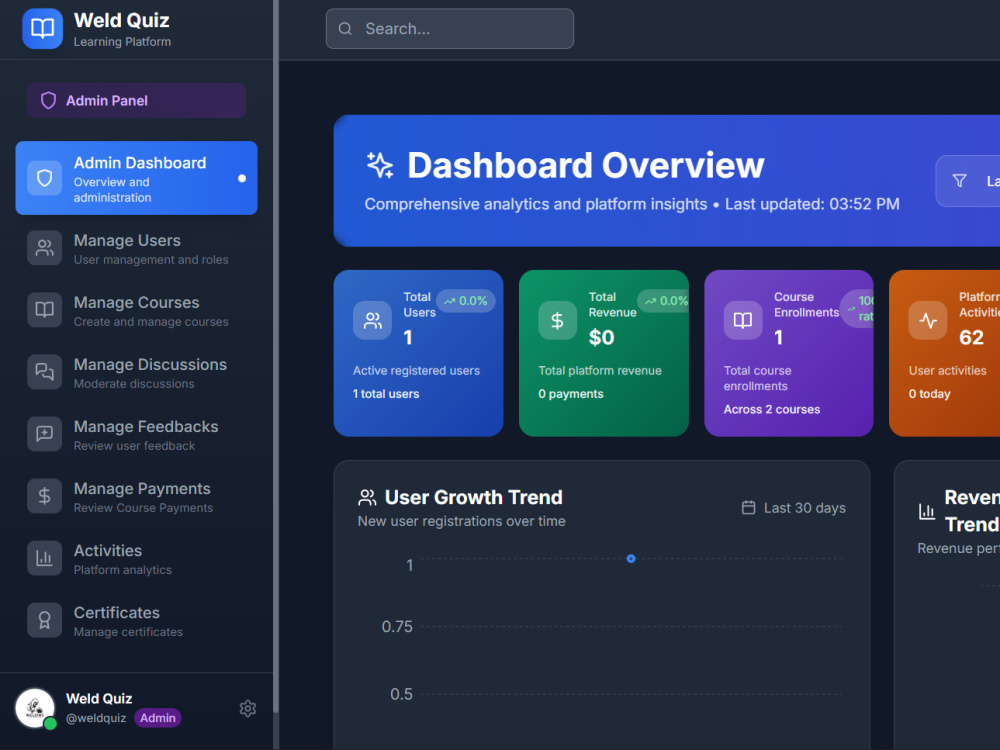Image resolution: width=1000 pixels, height=750 pixels.
Task: Click the people icon next to User Growth Trend
Action: coord(367,497)
